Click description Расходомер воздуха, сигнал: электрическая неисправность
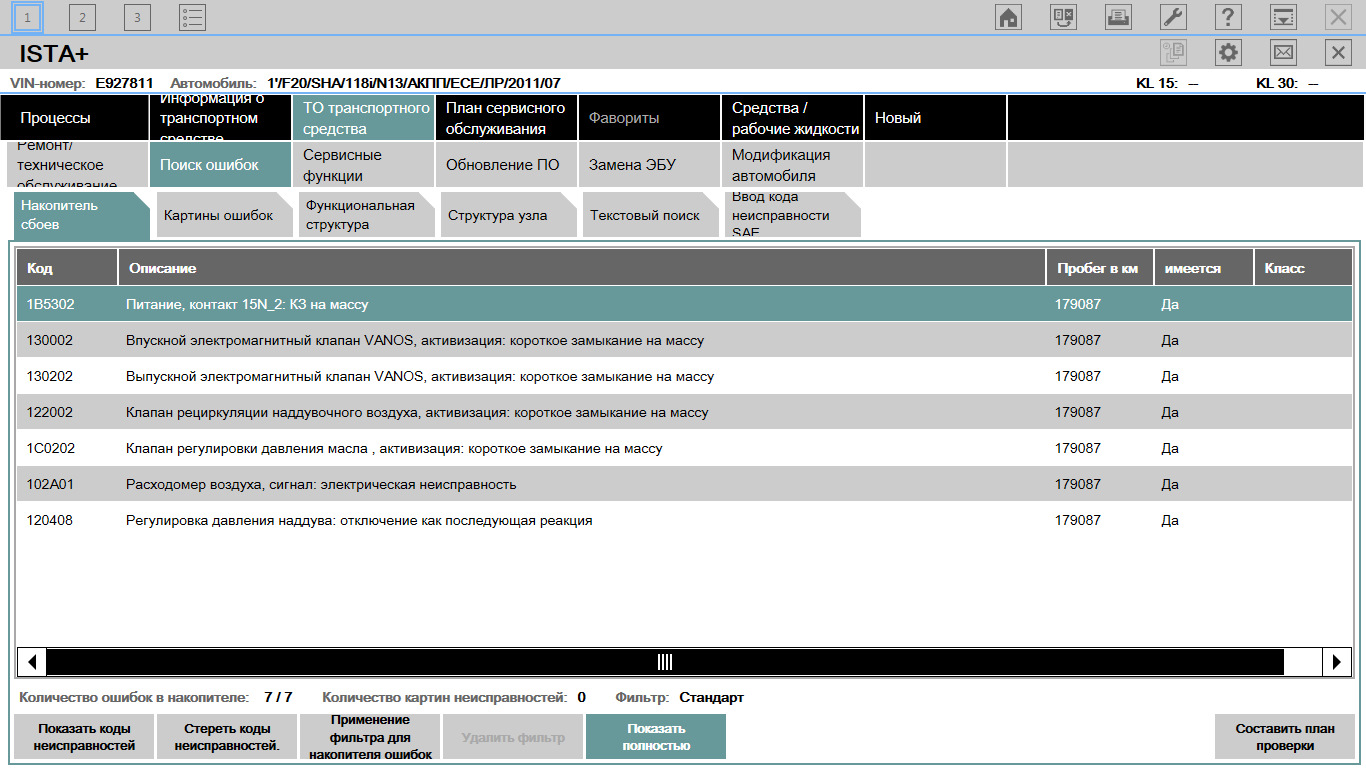 [x=321, y=484]
